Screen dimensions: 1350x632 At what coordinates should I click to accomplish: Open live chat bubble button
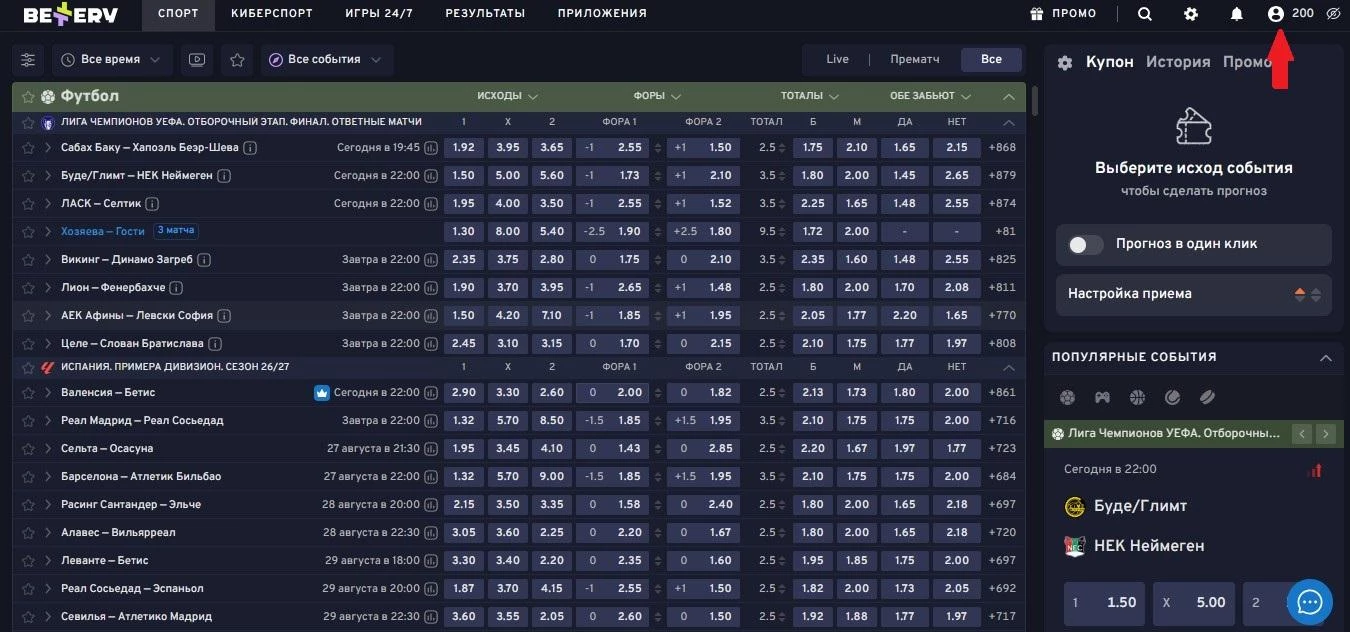[1310, 602]
